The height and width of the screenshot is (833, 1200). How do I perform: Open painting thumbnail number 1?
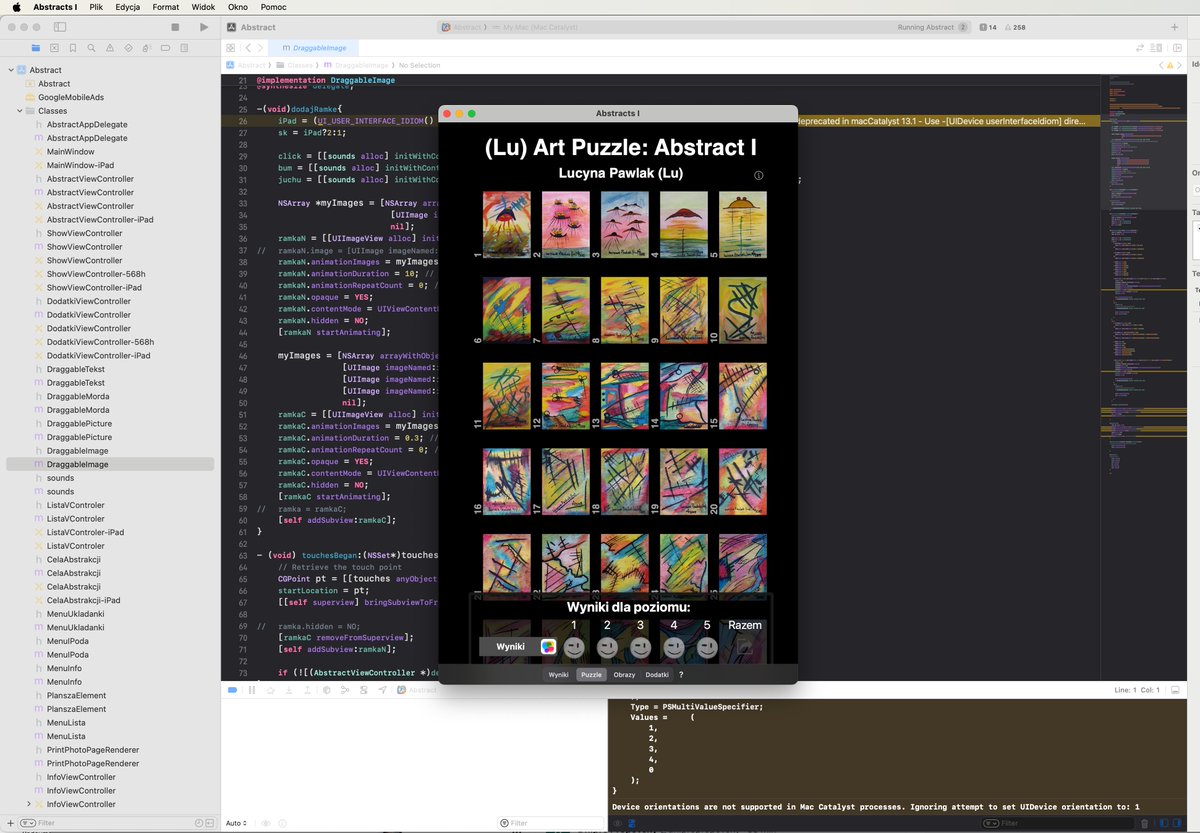point(506,226)
